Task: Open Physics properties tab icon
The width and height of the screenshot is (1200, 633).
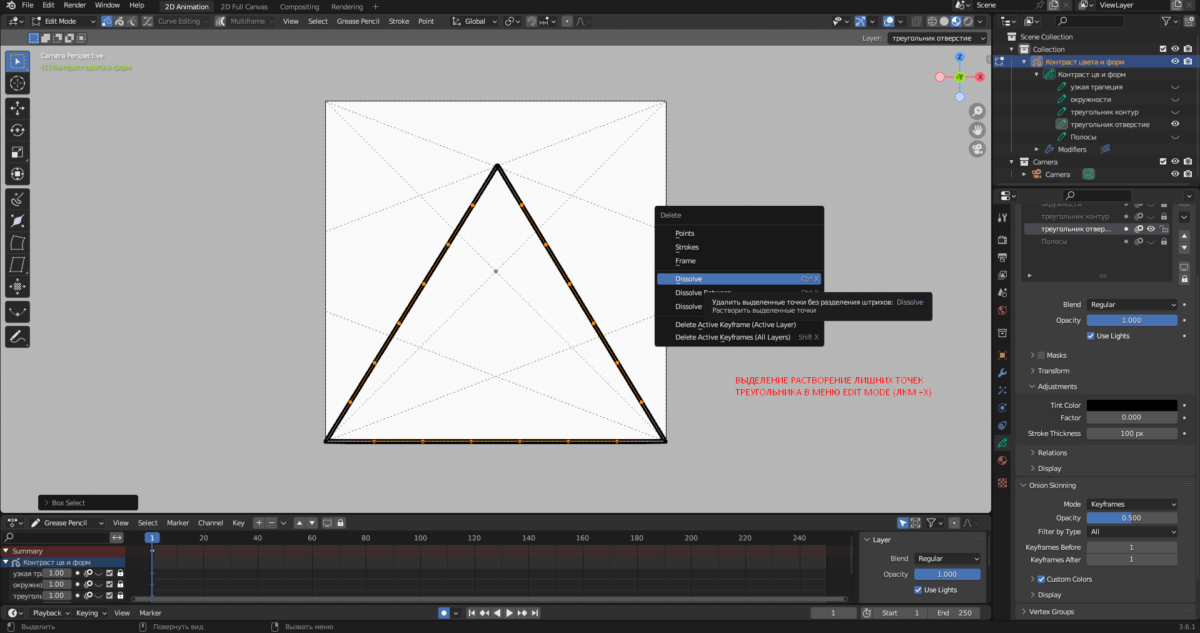Action: (1003, 407)
